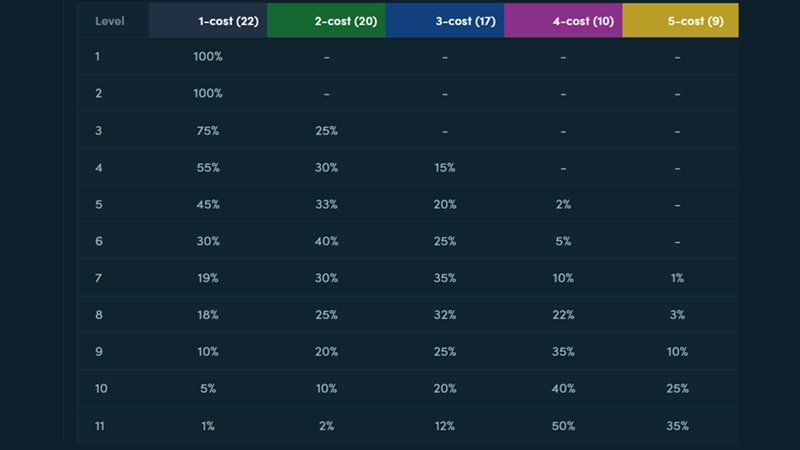This screenshot has height=450, width=800.
Task: Select the Level 11 row label
Action: 97,426
